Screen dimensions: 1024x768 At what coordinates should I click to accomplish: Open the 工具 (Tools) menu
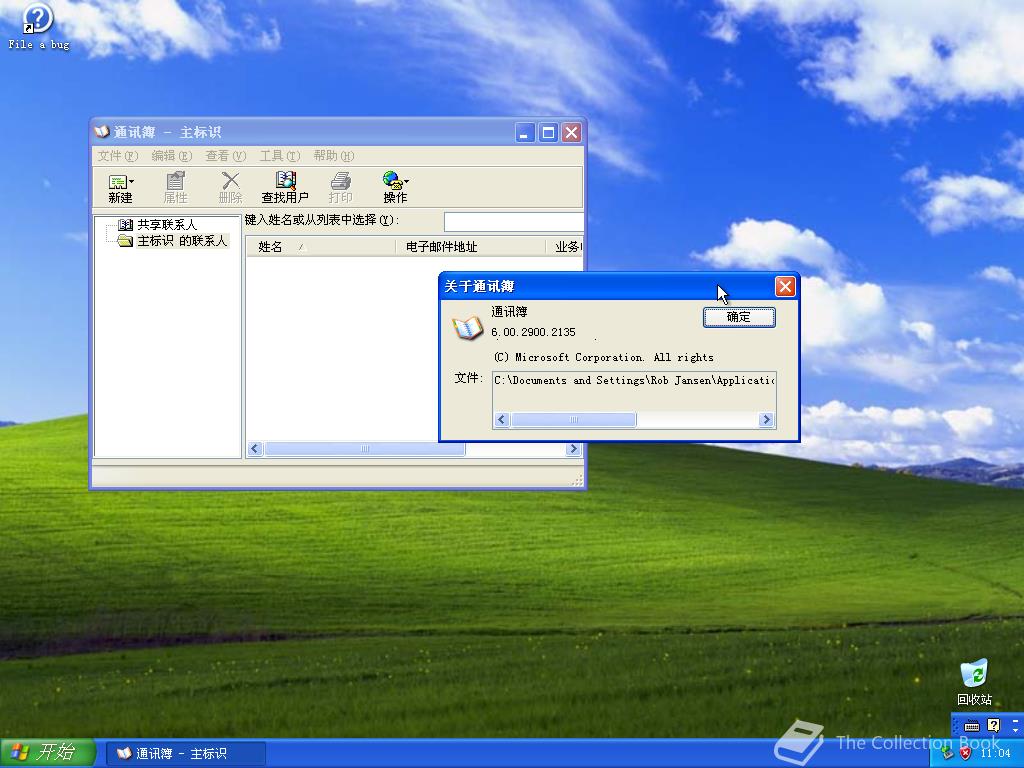280,155
